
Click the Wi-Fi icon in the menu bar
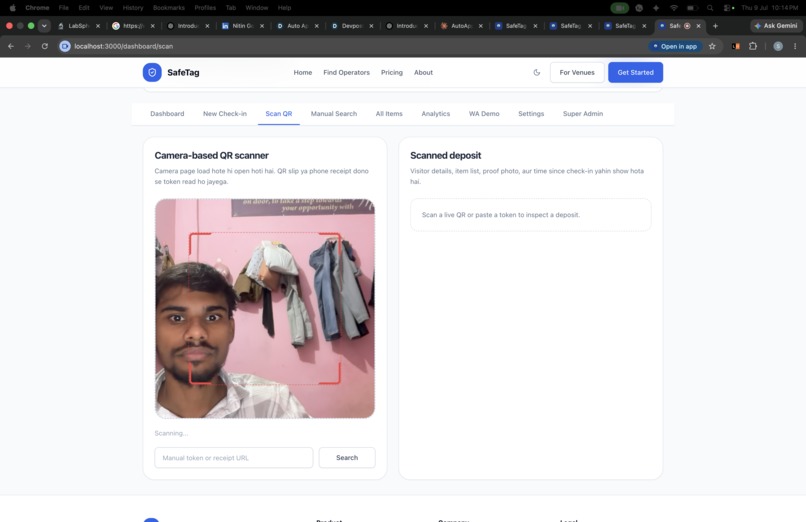click(x=674, y=8)
